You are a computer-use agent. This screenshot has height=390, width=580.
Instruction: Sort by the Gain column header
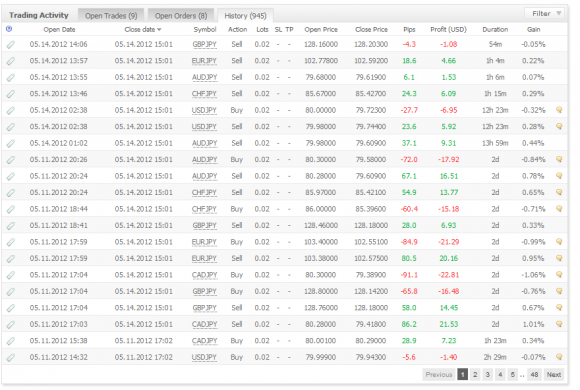click(x=533, y=30)
